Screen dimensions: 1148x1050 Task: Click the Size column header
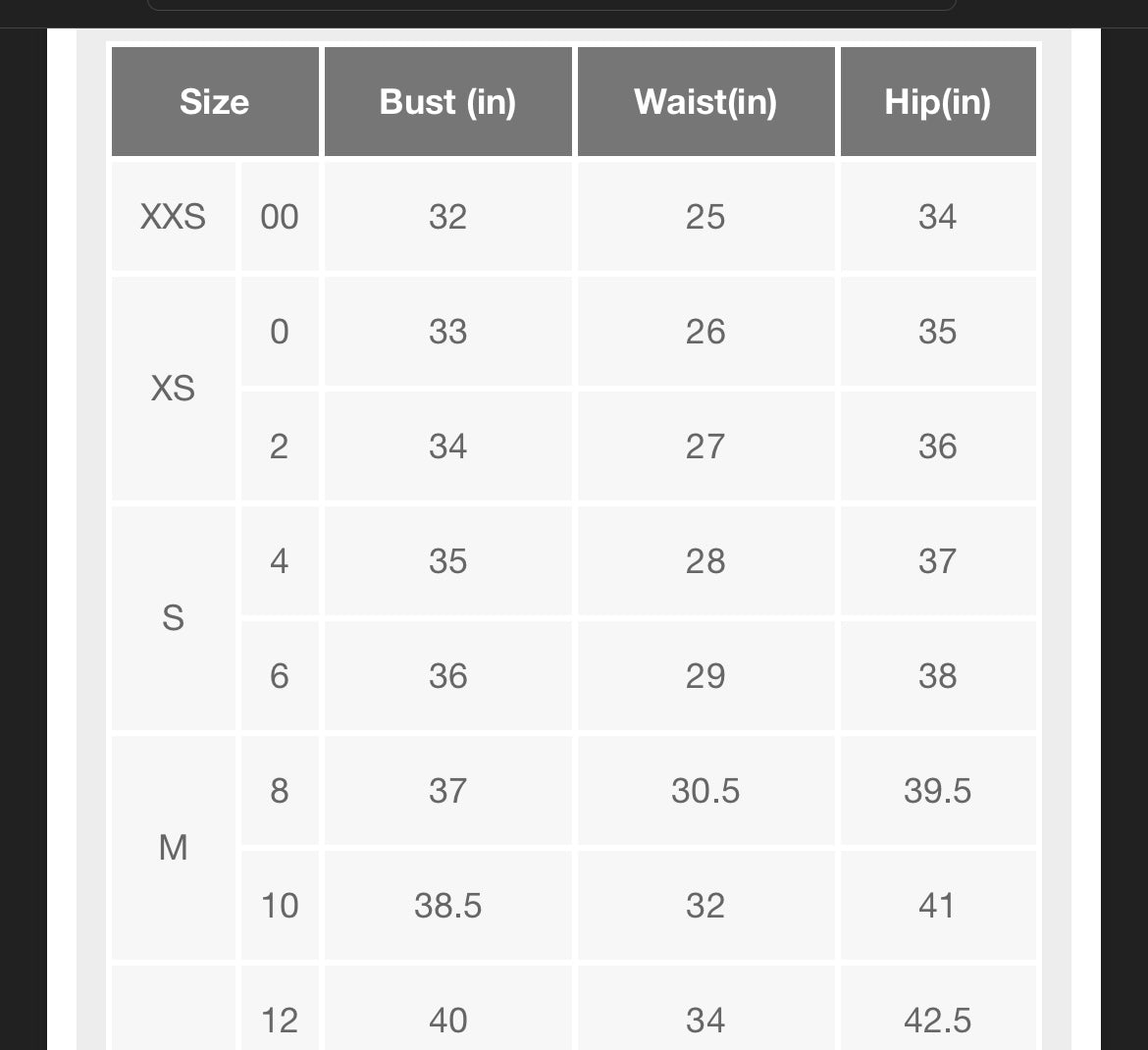click(x=215, y=102)
